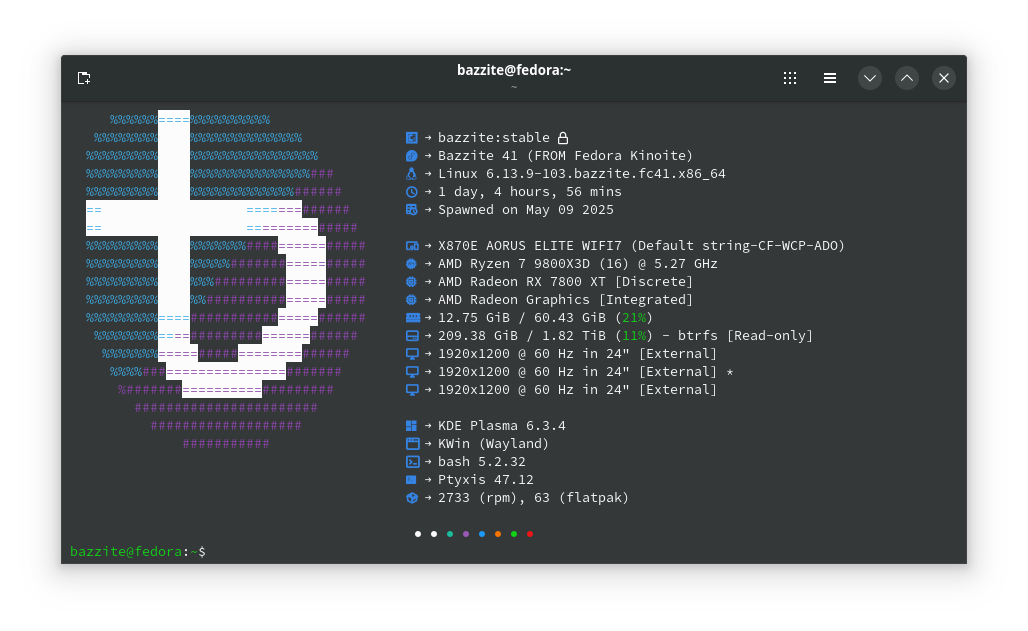Viewport: 1028px width, 631px height.
Task: Click the memory icon beside 12.75 GiB
Action: [412, 317]
